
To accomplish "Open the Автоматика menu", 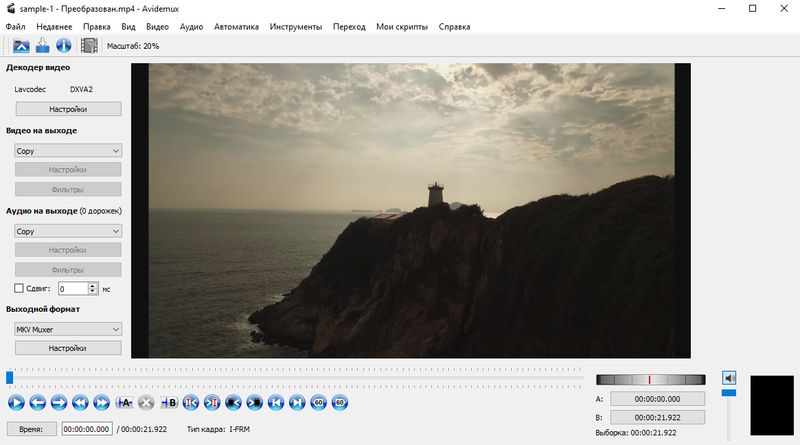I will coord(236,26).
